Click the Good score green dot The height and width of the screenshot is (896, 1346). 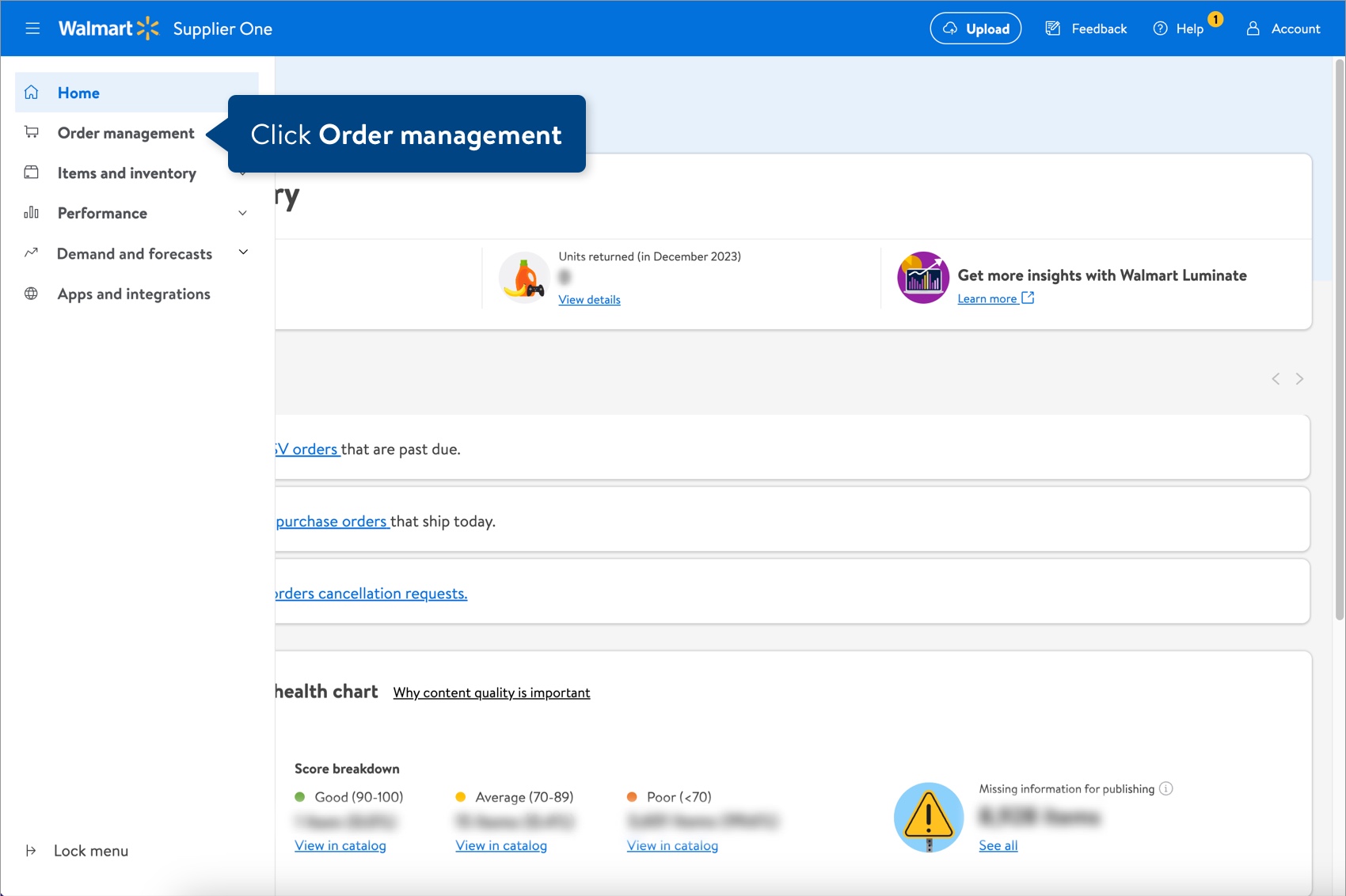point(302,797)
